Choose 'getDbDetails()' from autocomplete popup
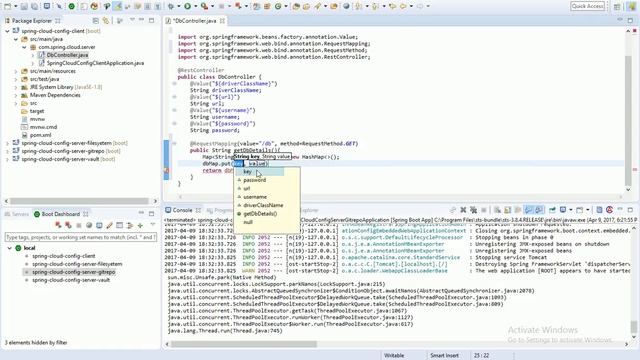640x360 pixels. pos(260,213)
